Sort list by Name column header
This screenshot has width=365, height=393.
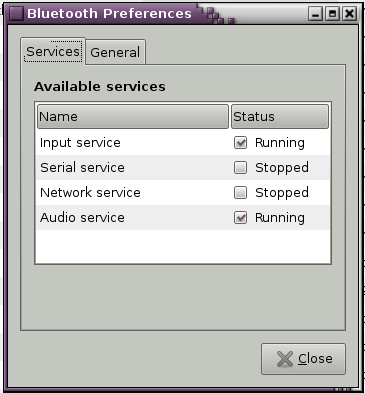(133, 117)
